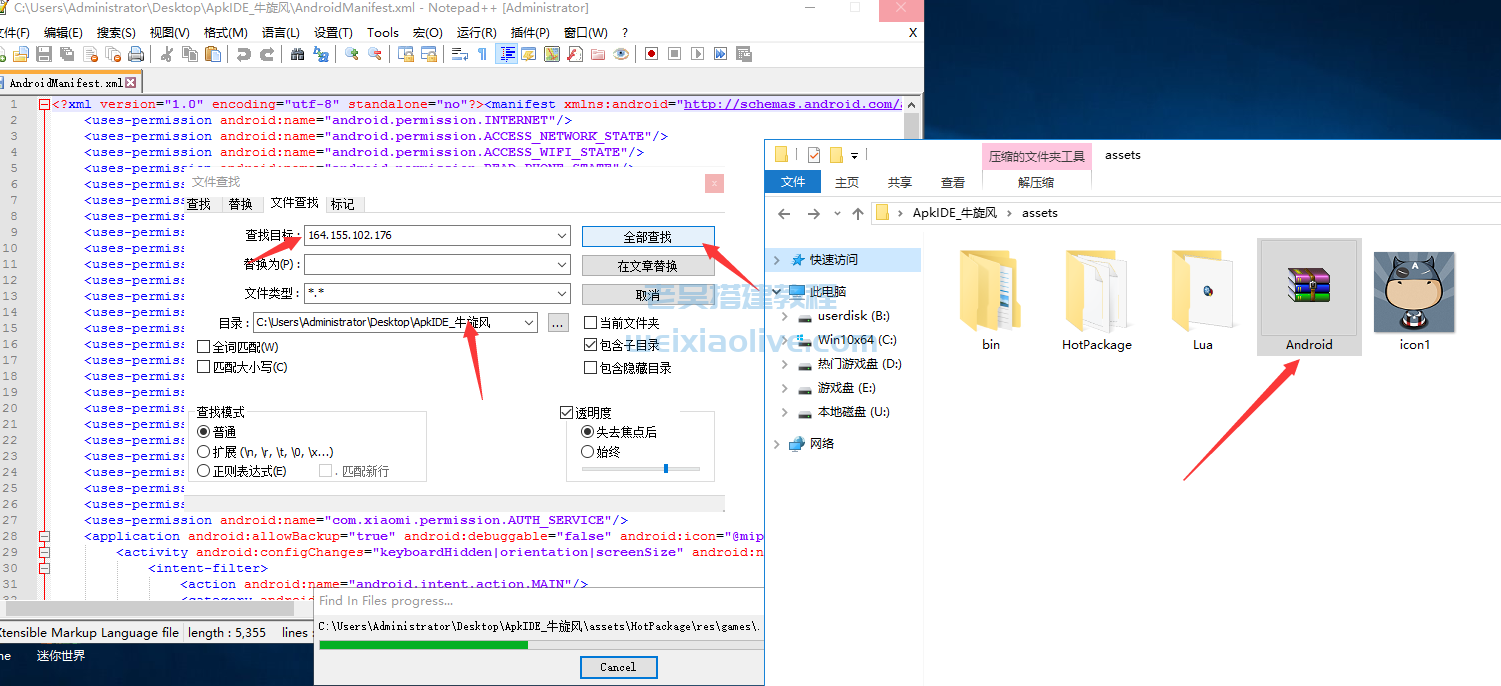Switch to the 标记 tab in the dialog
This screenshot has height=686, width=1501.
pyautogui.click(x=342, y=204)
